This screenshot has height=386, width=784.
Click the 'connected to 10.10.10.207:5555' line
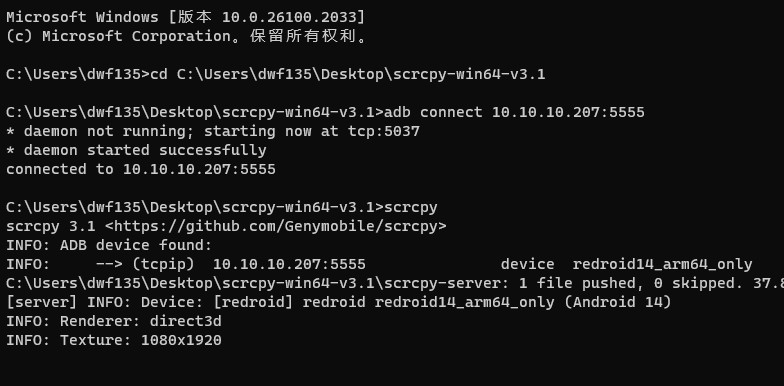point(141,170)
